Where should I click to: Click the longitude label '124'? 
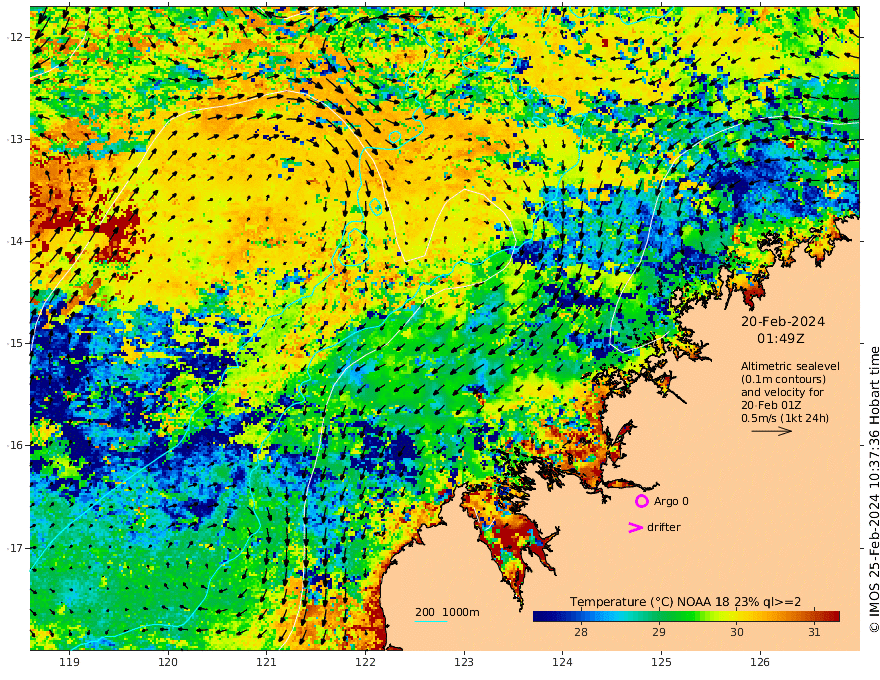(562, 663)
